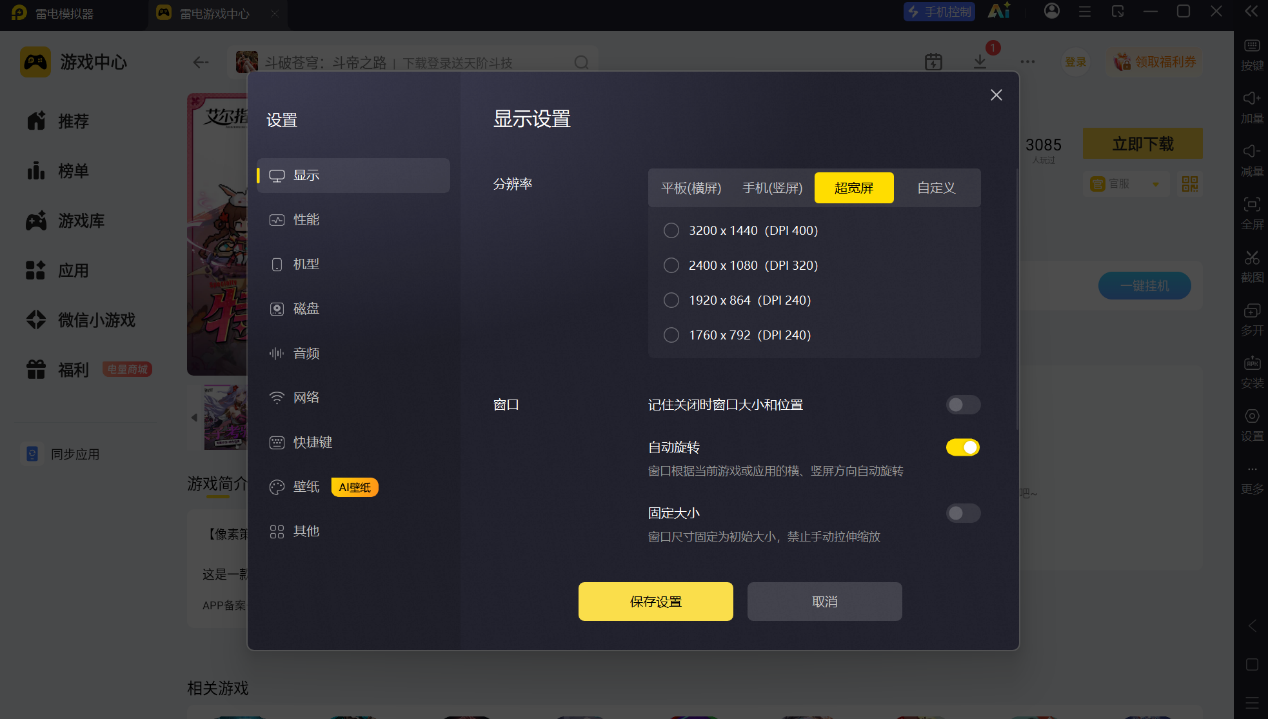Viewport: 1268px width, 719px height.
Task: Click the window popout icon in title bar
Action: pos(1118,11)
